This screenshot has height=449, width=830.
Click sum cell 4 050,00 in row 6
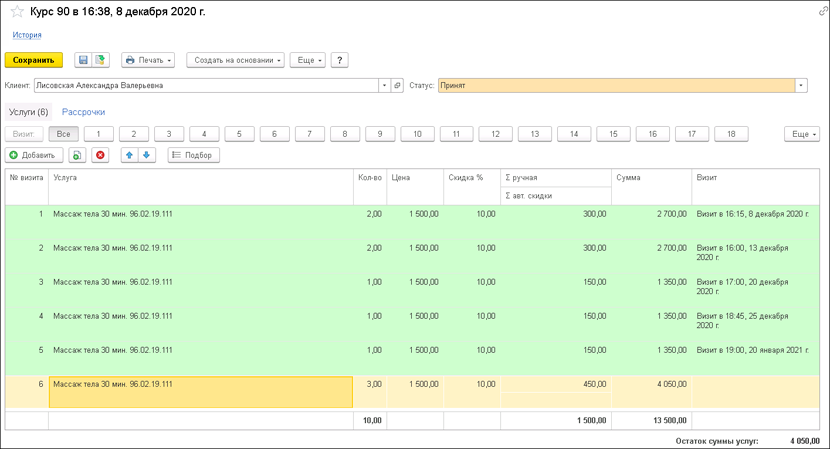[651, 392]
